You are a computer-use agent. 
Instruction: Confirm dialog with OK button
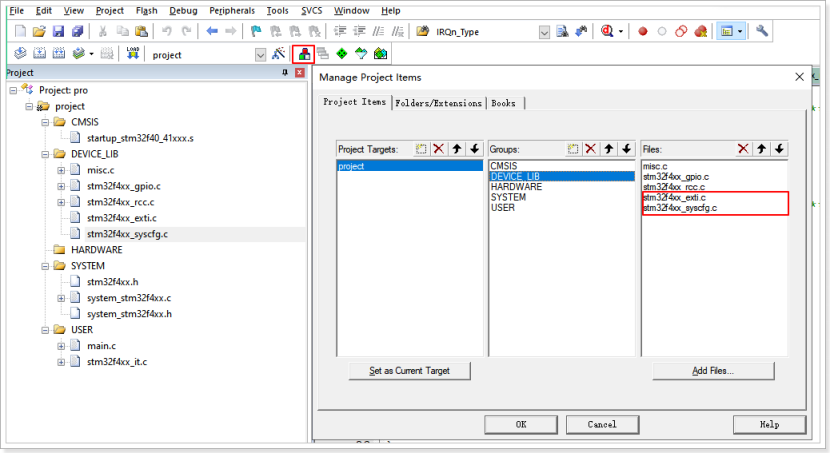(x=521, y=424)
